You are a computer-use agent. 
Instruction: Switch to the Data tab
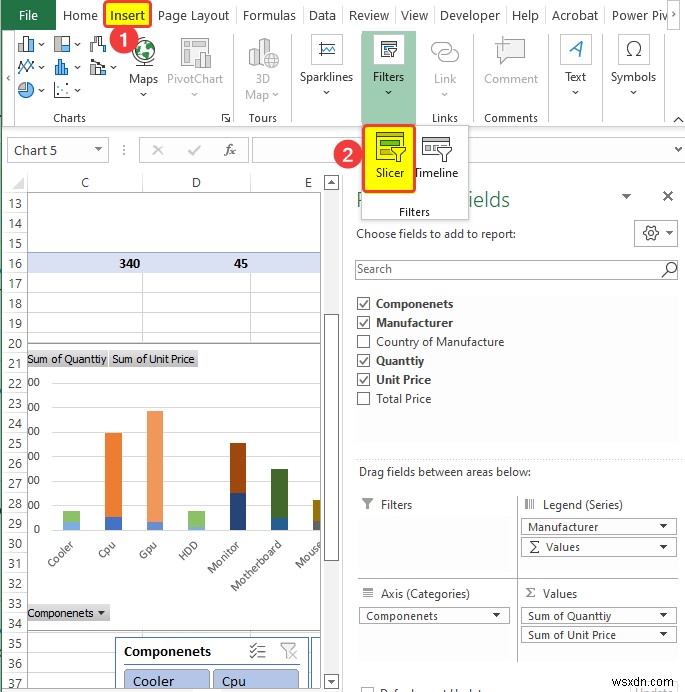[322, 15]
